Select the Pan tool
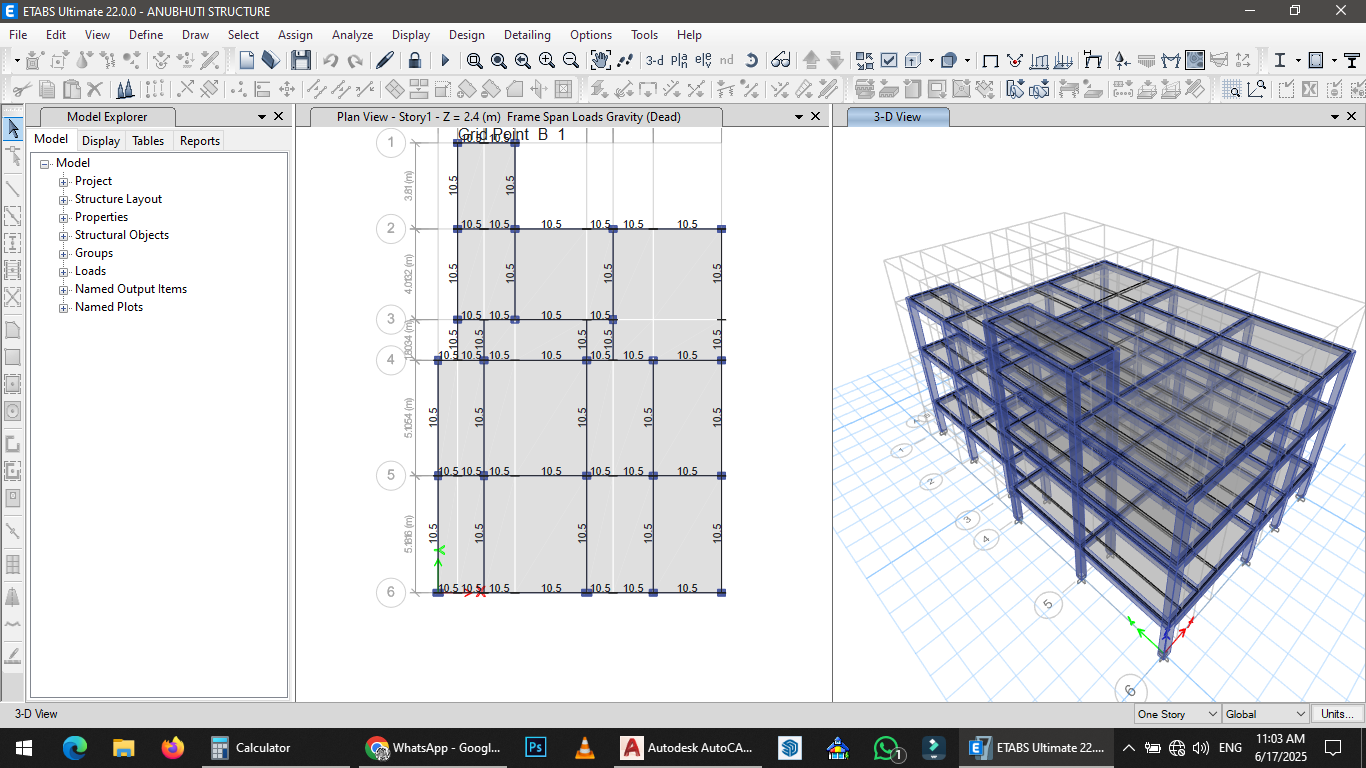 (601, 60)
